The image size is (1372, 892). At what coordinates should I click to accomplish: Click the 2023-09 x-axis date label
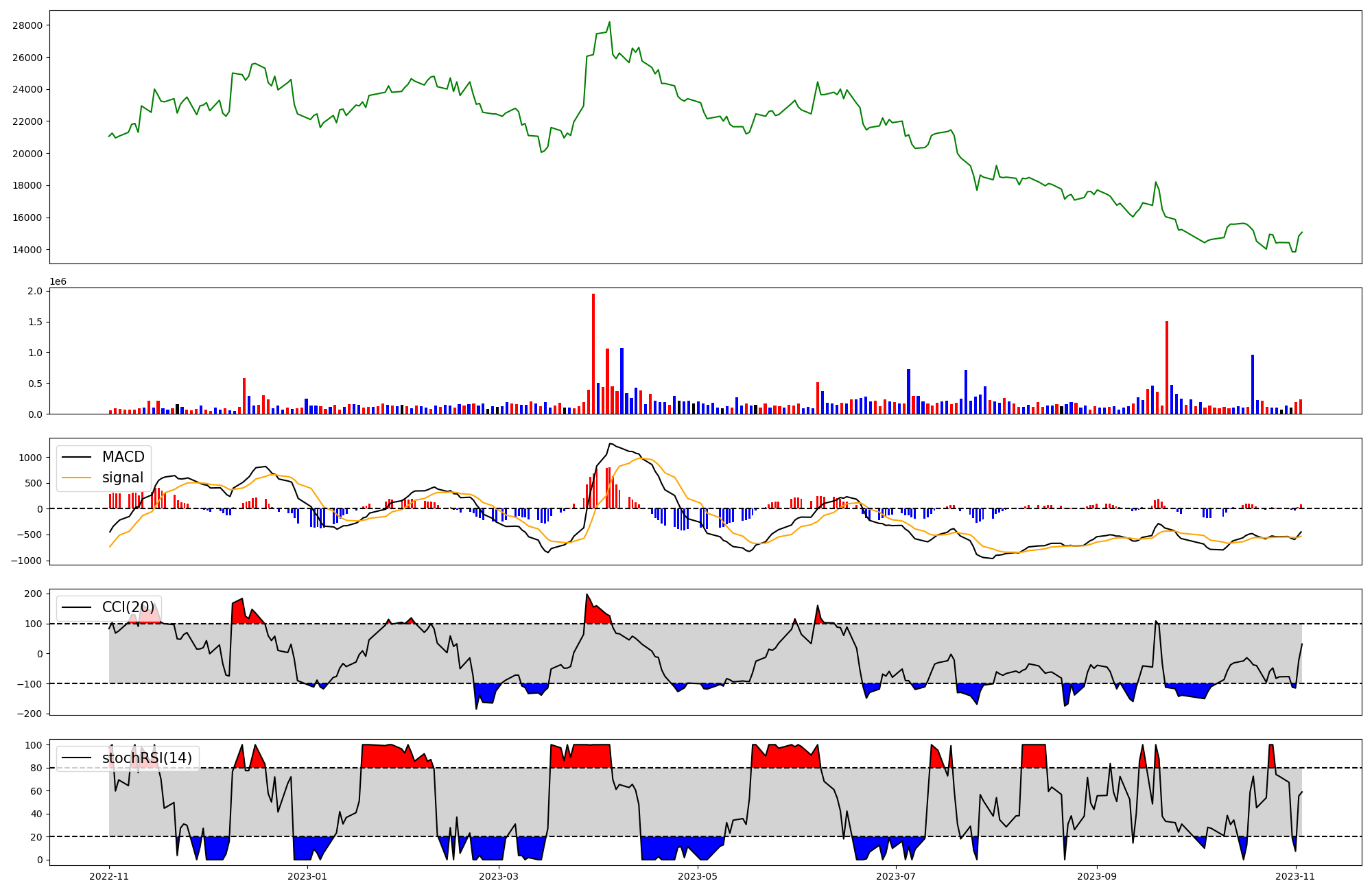1097,876
